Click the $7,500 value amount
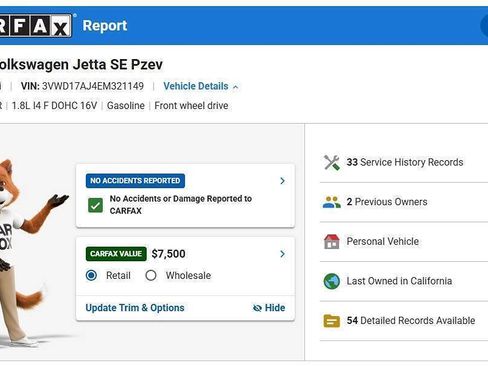The height and width of the screenshot is (366, 488). [168, 254]
